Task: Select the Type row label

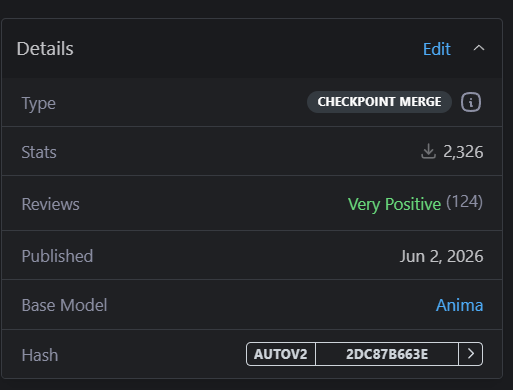Action: 39,103
